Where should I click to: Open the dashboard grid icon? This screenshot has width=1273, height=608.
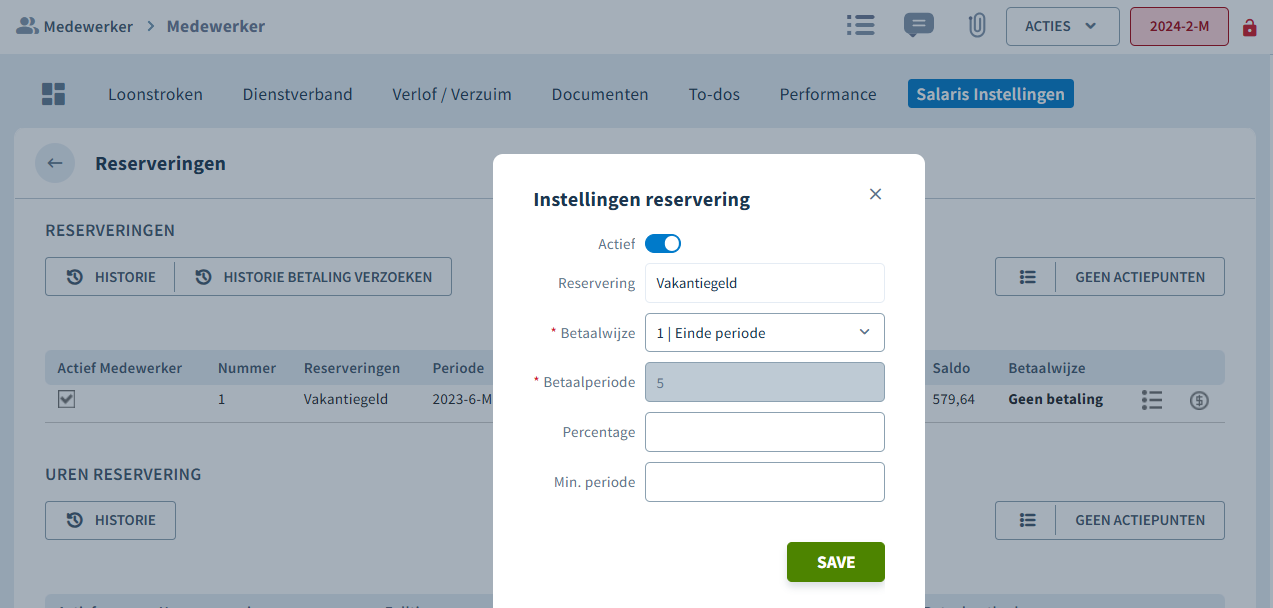(x=53, y=94)
